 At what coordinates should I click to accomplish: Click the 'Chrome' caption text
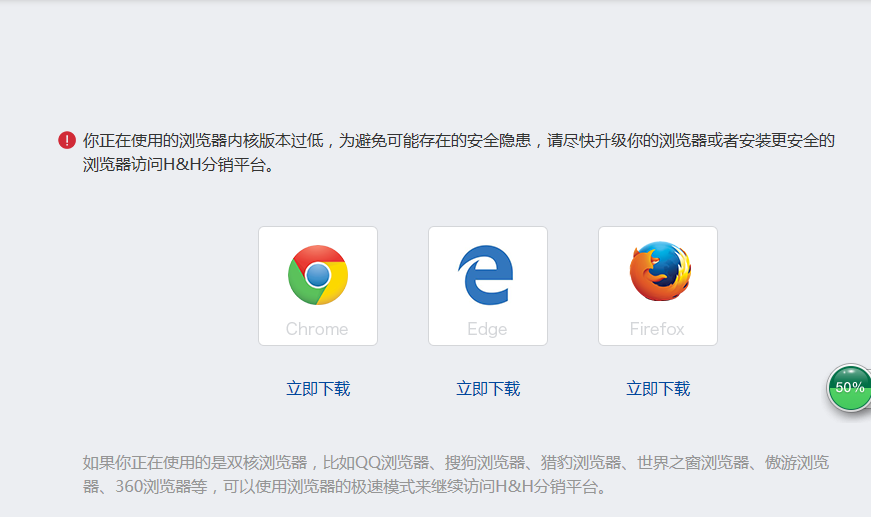[x=317, y=329]
